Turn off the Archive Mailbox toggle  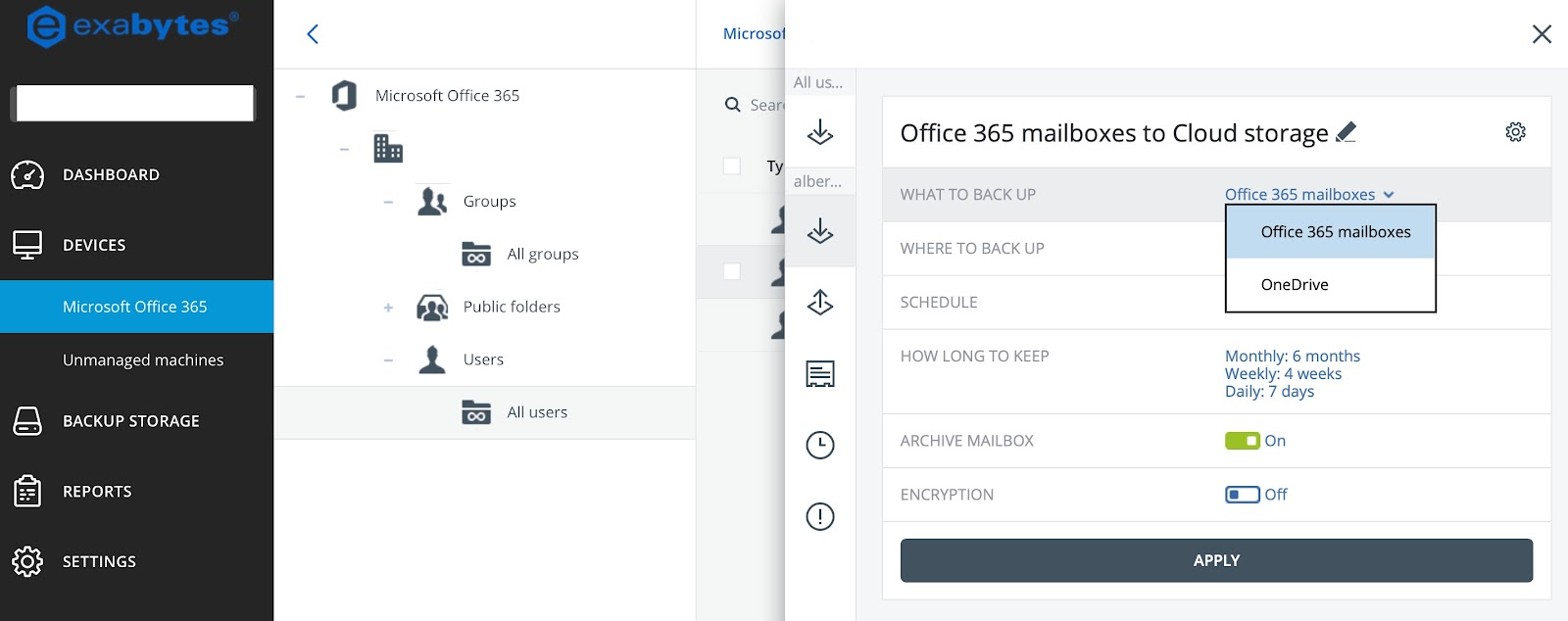point(1243,441)
